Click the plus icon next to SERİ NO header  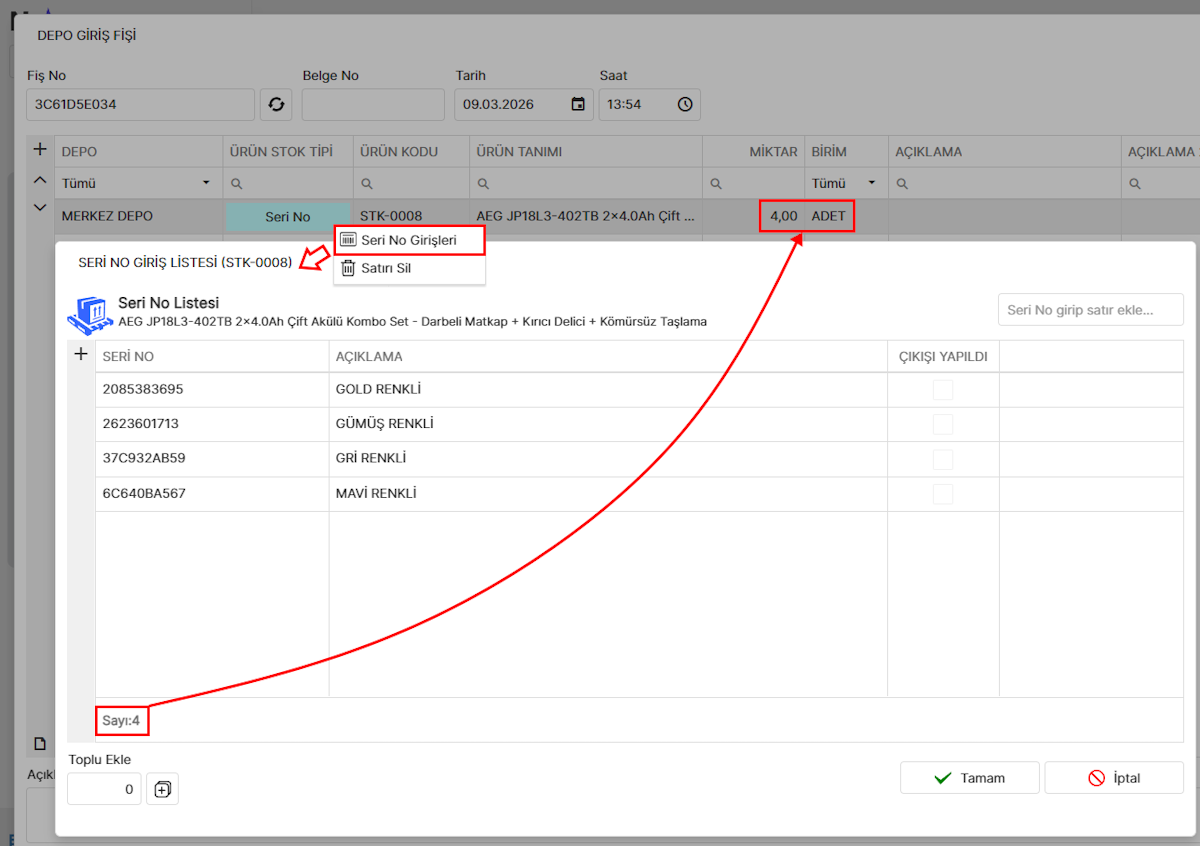click(x=82, y=355)
